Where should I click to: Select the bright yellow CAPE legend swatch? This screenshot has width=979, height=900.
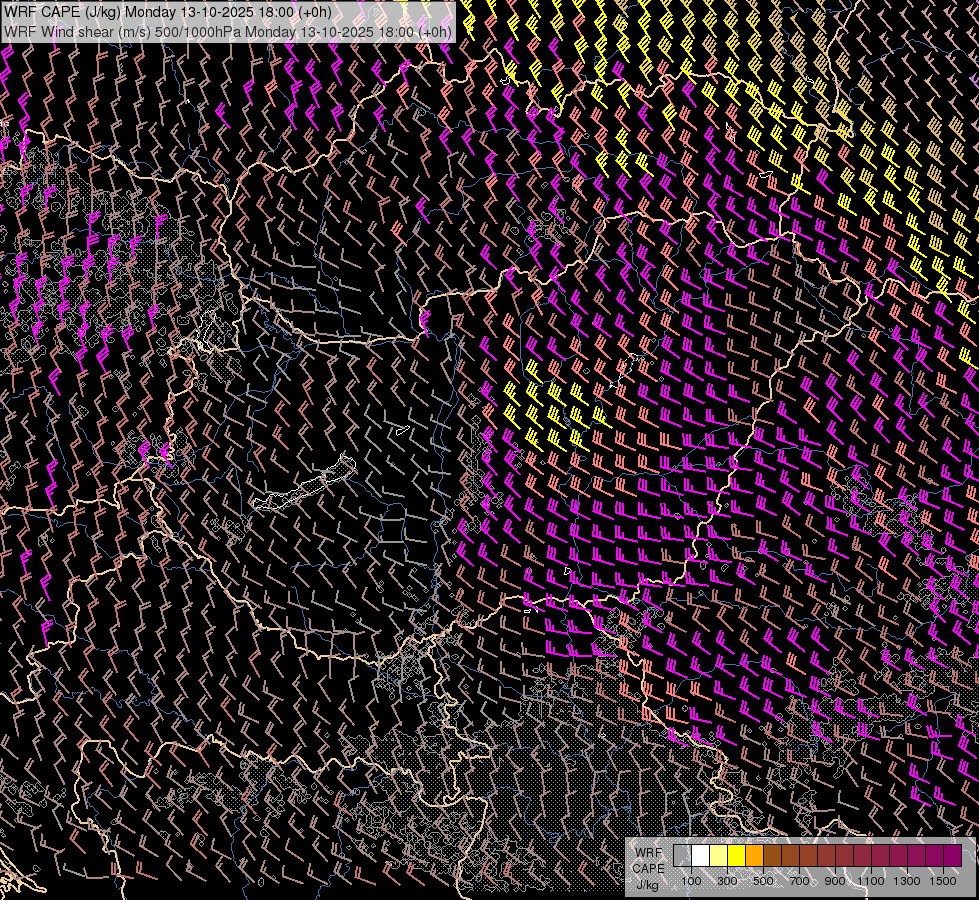pos(736,856)
